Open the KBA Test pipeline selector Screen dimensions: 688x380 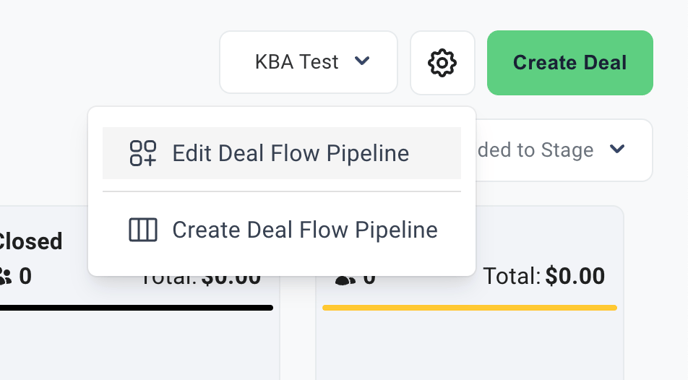(308, 62)
